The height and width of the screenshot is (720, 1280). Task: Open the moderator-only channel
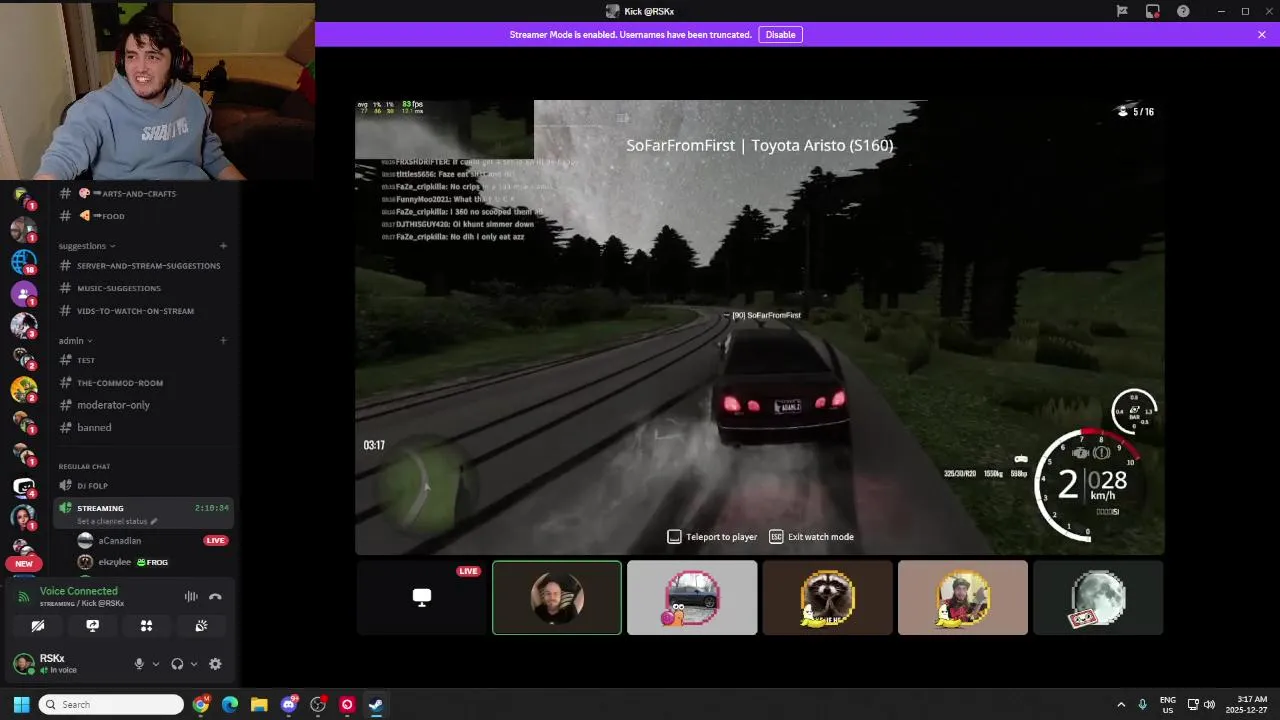(x=143, y=405)
